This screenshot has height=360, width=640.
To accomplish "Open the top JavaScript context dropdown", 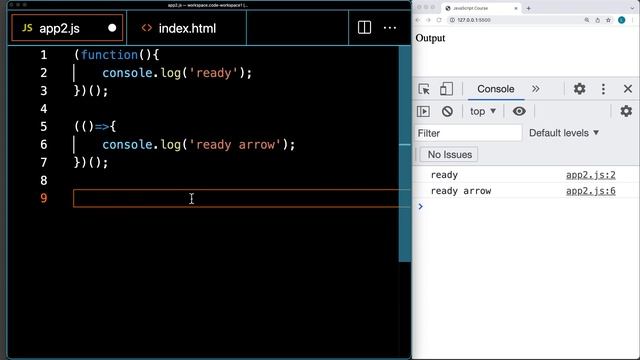I will click(x=483, y=111).
